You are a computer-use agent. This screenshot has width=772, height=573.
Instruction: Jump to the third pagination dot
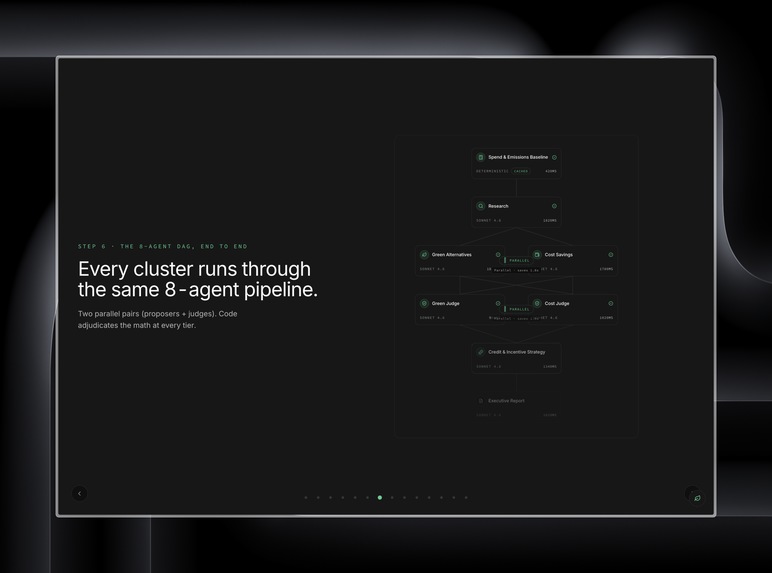click(x=330, y=498)
